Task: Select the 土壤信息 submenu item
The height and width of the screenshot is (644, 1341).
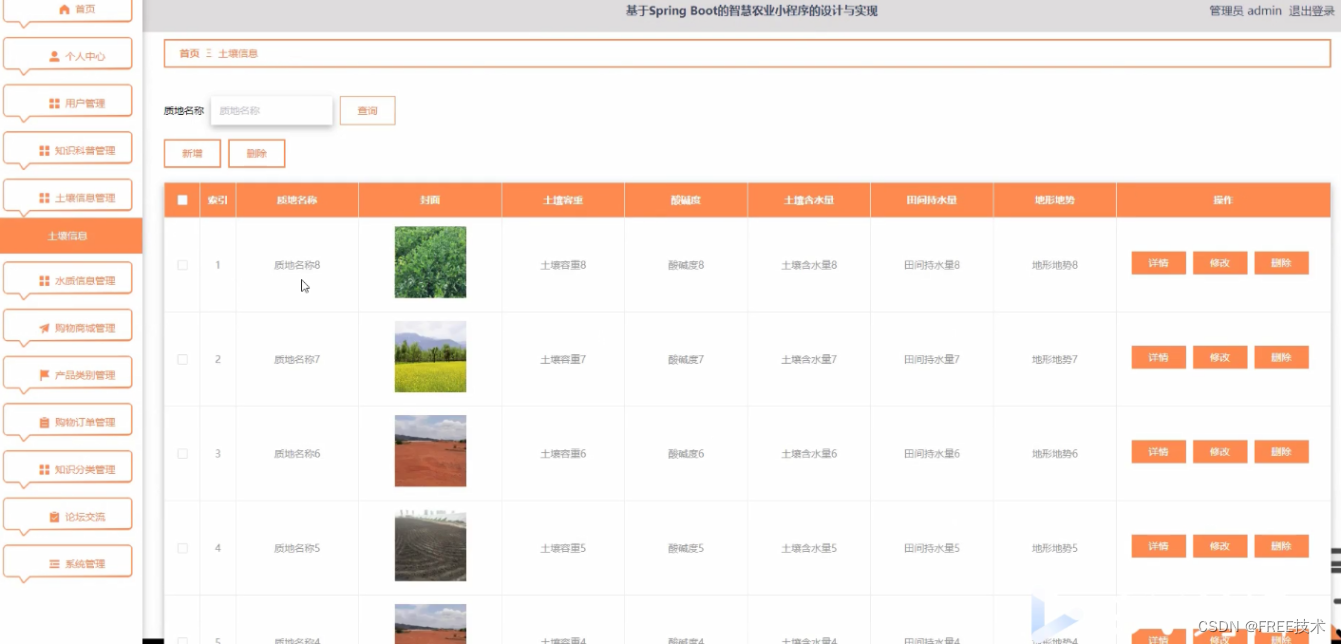Action: point(71,236)
